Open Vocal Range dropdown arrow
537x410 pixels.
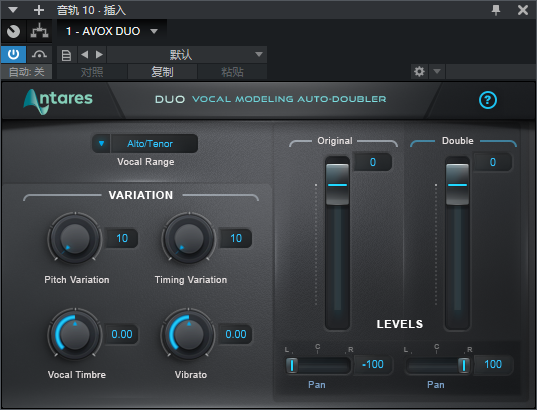click(x=101, y=144)
